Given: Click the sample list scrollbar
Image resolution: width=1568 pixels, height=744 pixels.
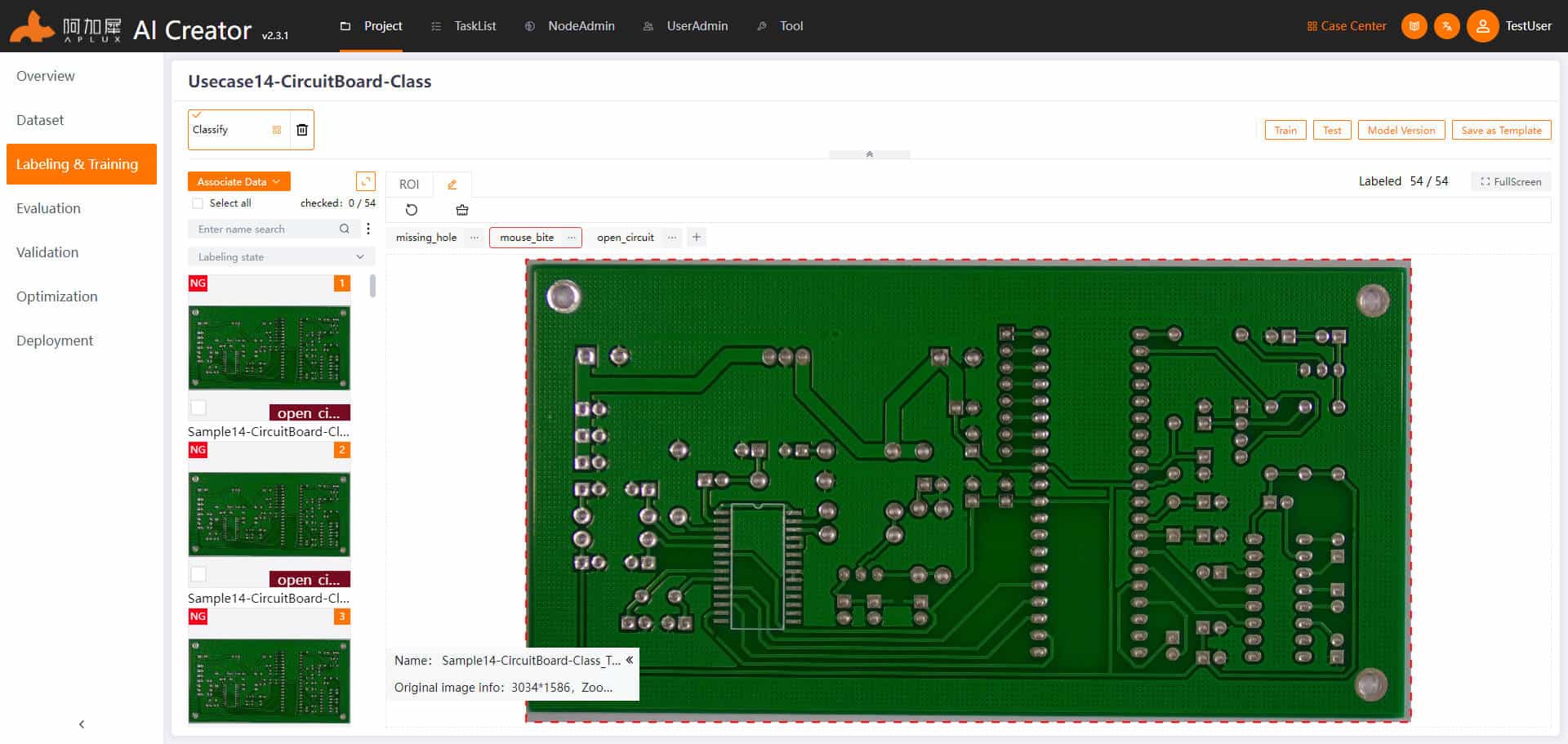Looking at the screenshot, I should tap(372, 286).
